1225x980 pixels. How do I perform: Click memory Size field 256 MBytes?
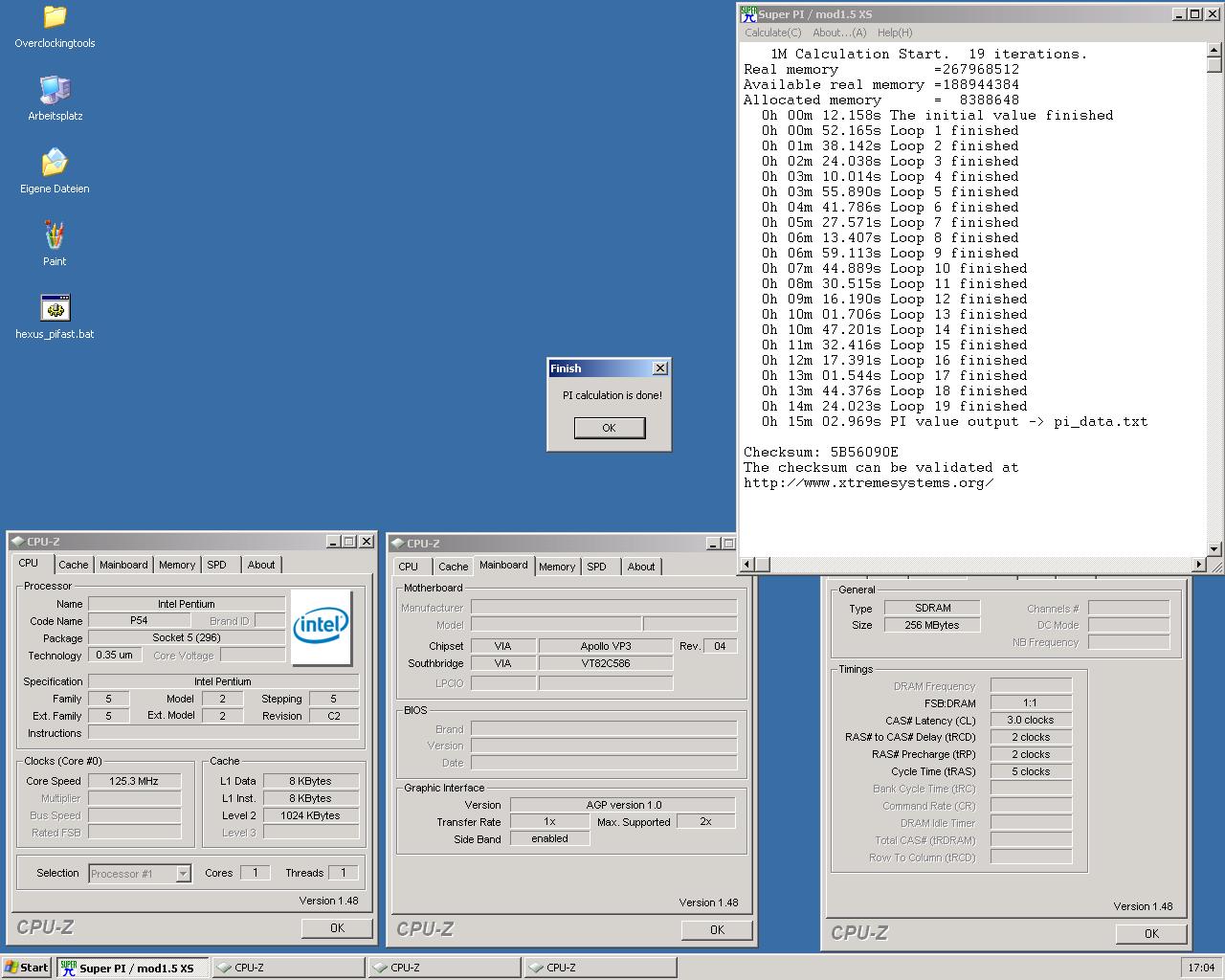pos(932,625)
